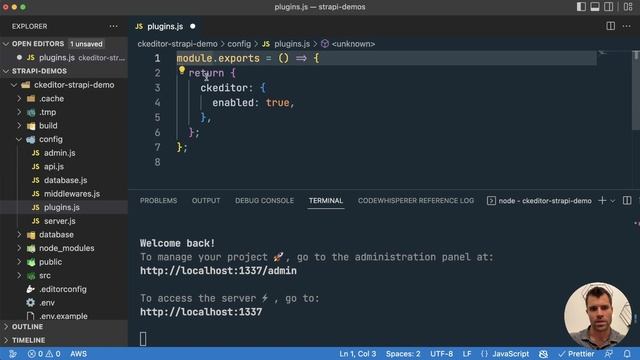This screenshot has width=640, height=360.
Task: Change end of line sequence LF
Action: click(467, 354)
